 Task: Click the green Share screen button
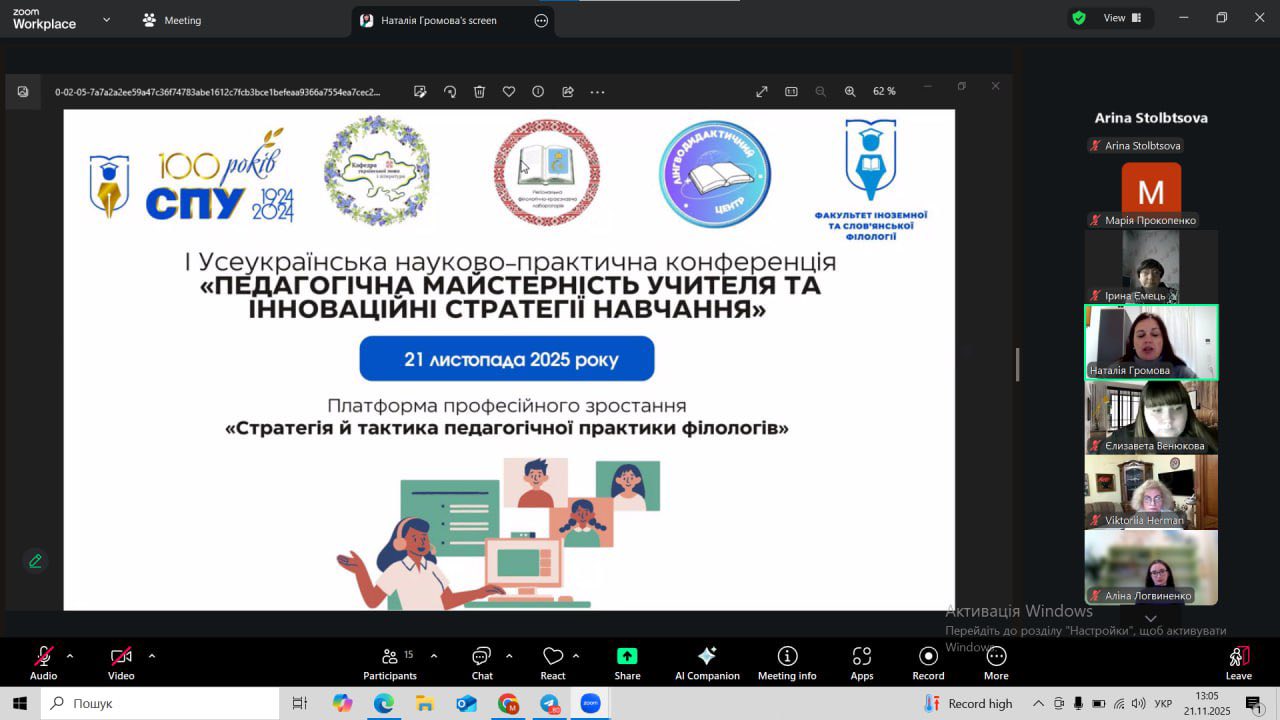[627, 662]
